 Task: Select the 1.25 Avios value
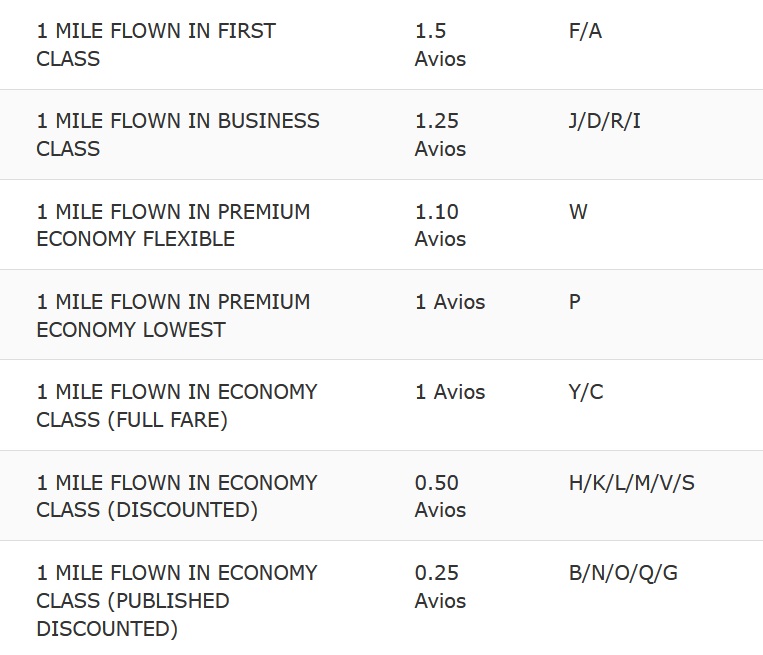tap(440, 135)
